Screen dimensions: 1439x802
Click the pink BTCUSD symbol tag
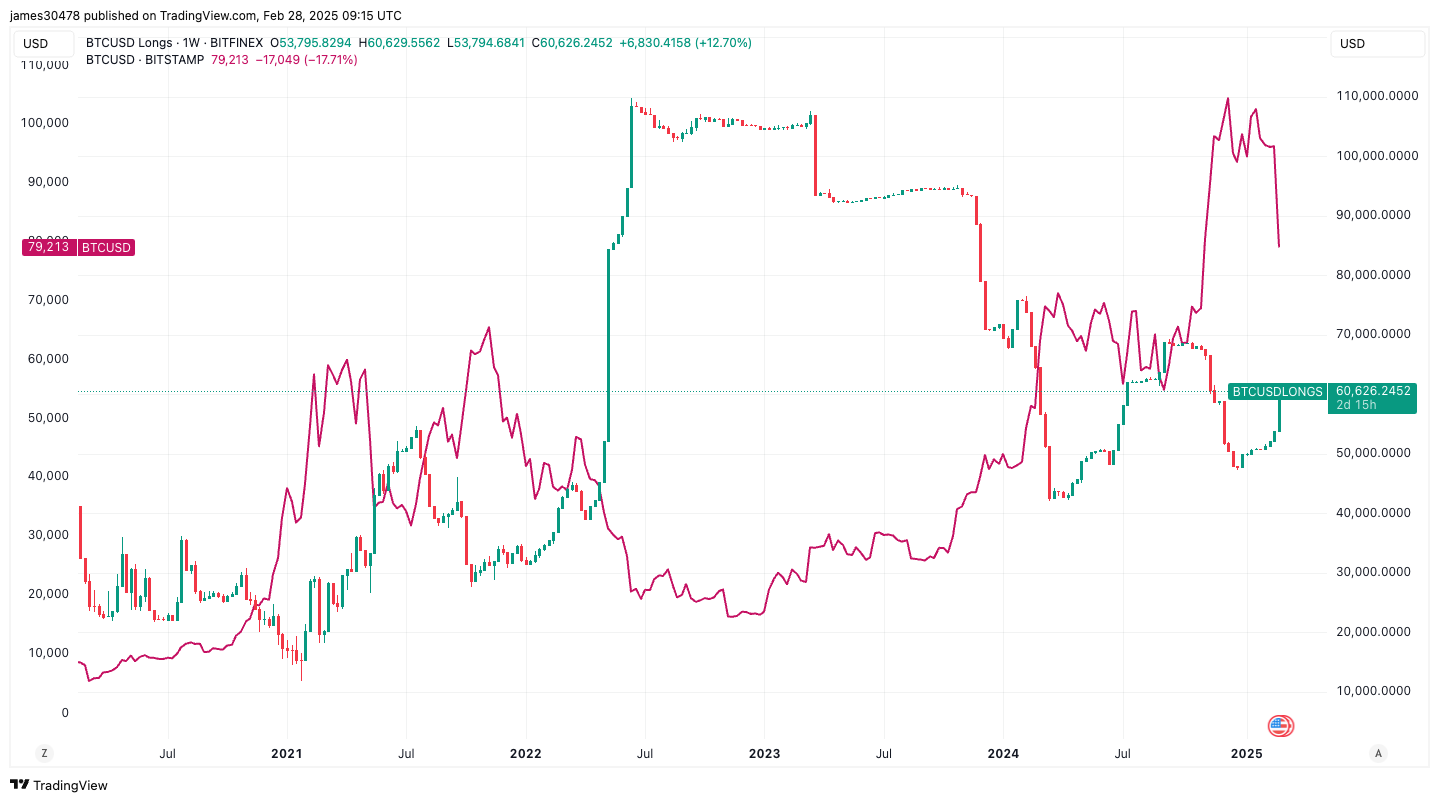[107, 247]
